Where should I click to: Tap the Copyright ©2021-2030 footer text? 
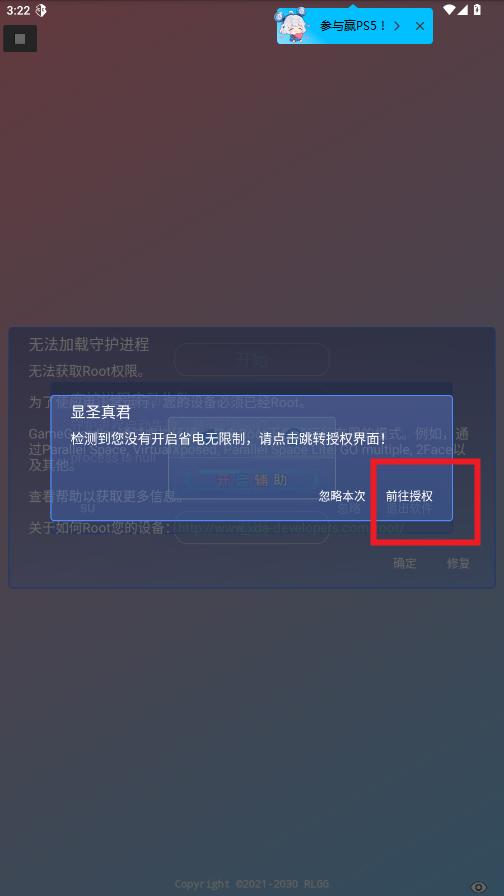click(x=252, y=884)
